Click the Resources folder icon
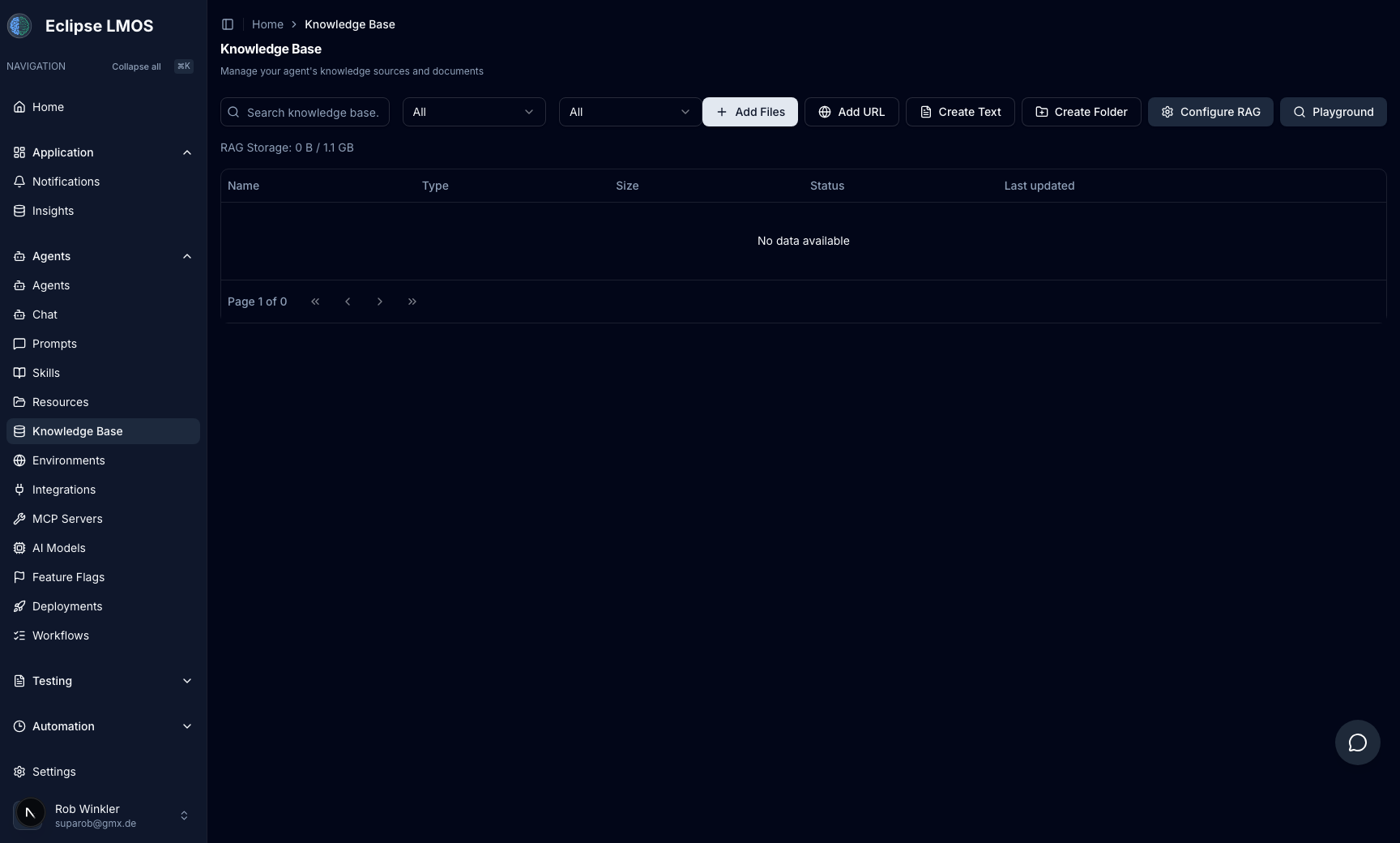 pos(19,402)
